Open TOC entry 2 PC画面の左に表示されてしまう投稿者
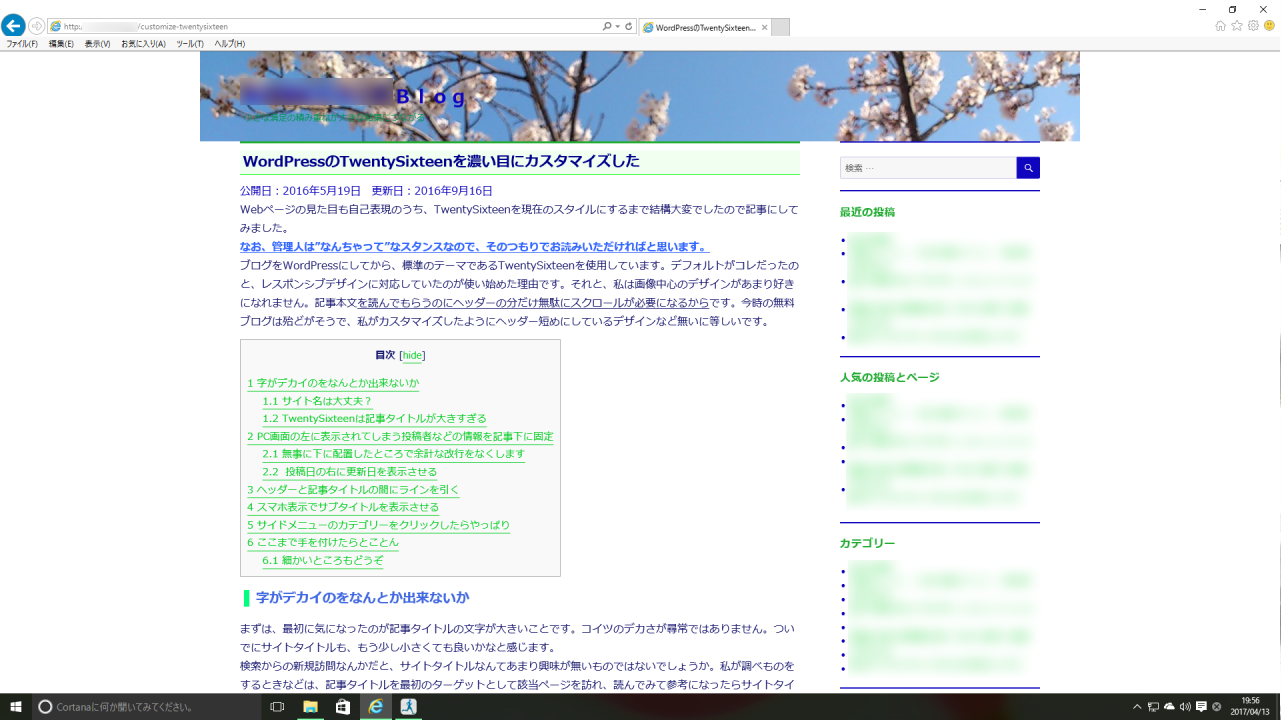1281x720 pixels. (400, 436)
